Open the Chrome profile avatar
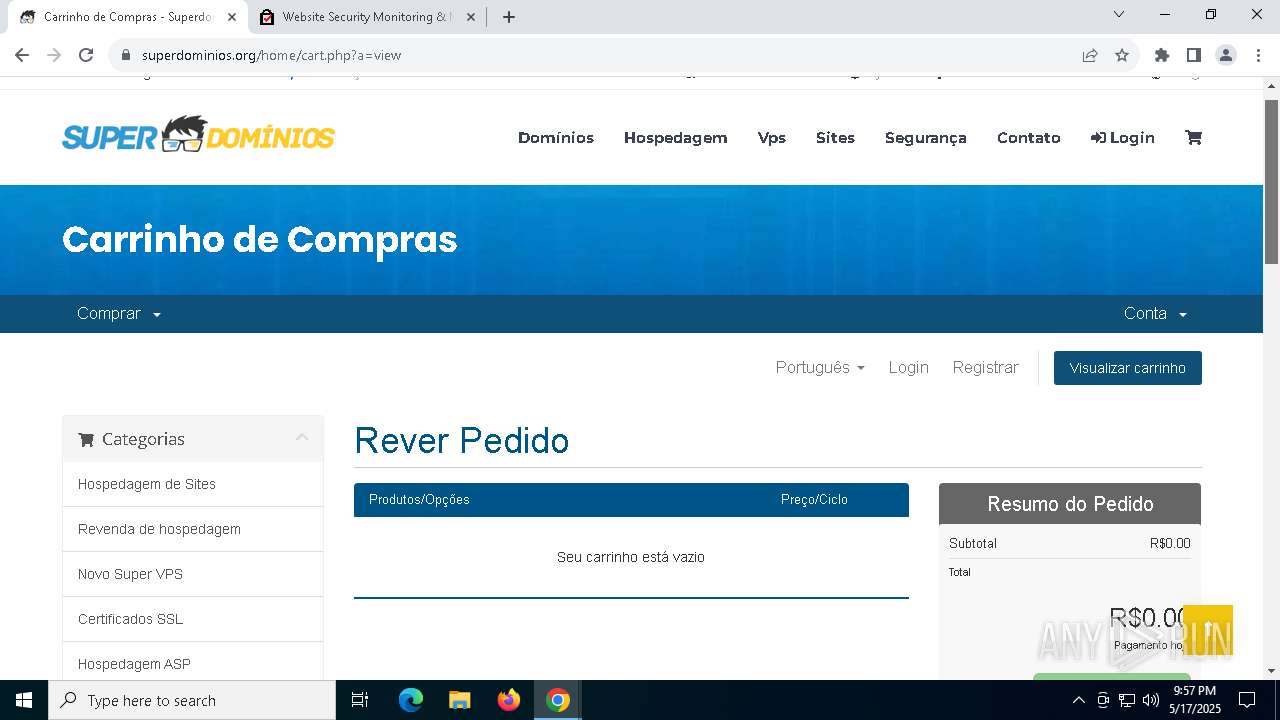Image resolution: width=1280 pixels, height=720 pixels. click(x=1226, y=55)
